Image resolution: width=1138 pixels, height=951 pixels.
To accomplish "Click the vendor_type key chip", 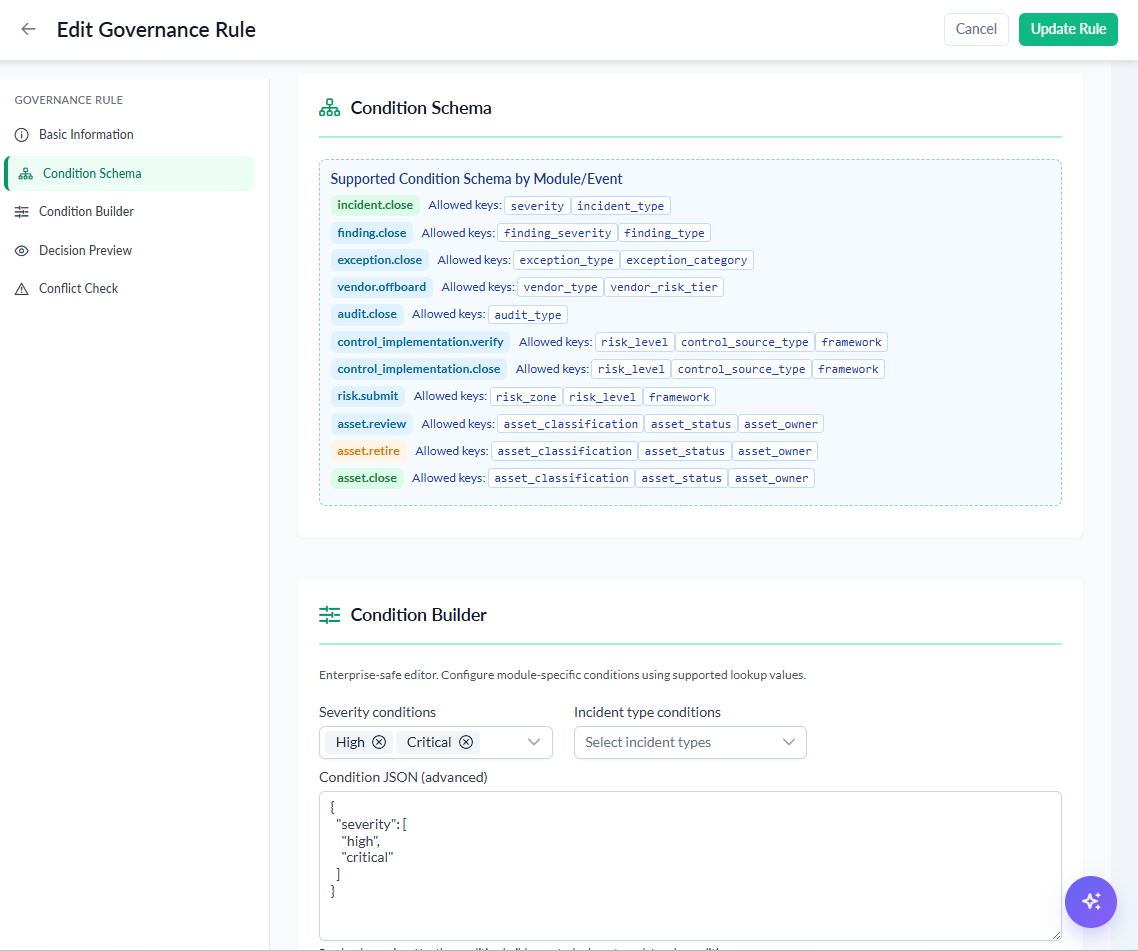I will (x=560, y=287).
